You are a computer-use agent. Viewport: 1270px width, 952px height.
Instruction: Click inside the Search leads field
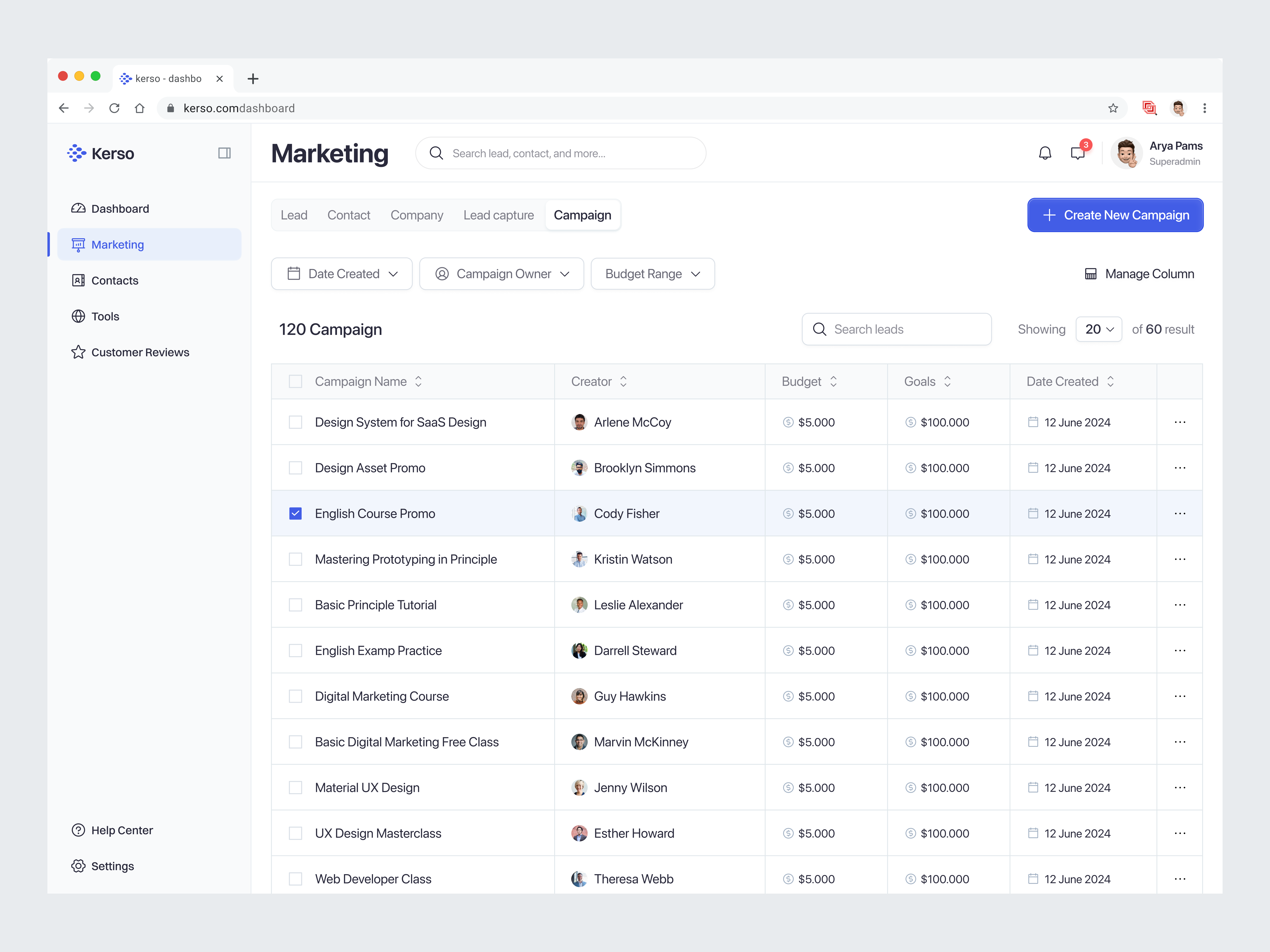(896, 329)
